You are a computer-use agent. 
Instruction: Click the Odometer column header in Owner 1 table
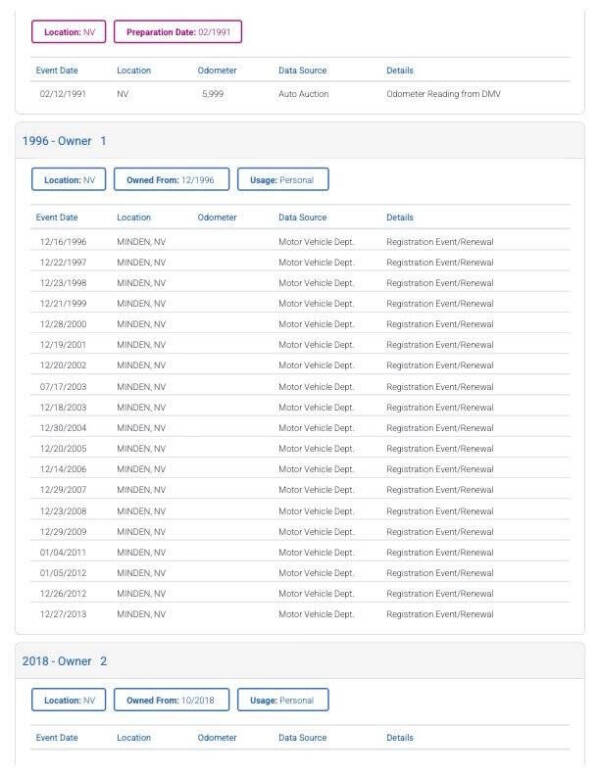click(x=217, y=217)
